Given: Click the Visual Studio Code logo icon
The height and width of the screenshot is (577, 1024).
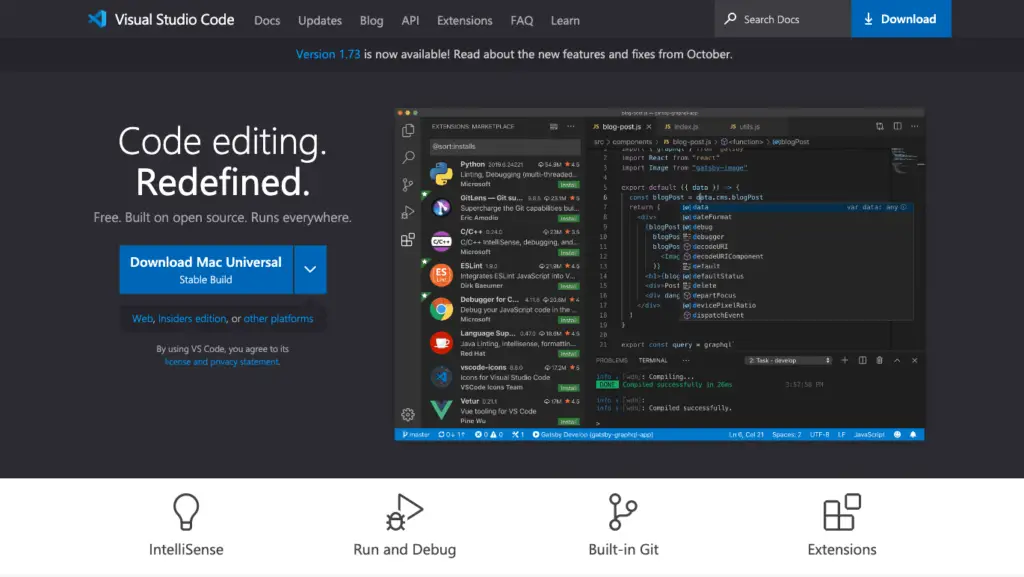Looking at the screenshot, I should click(x=97, y=19).
